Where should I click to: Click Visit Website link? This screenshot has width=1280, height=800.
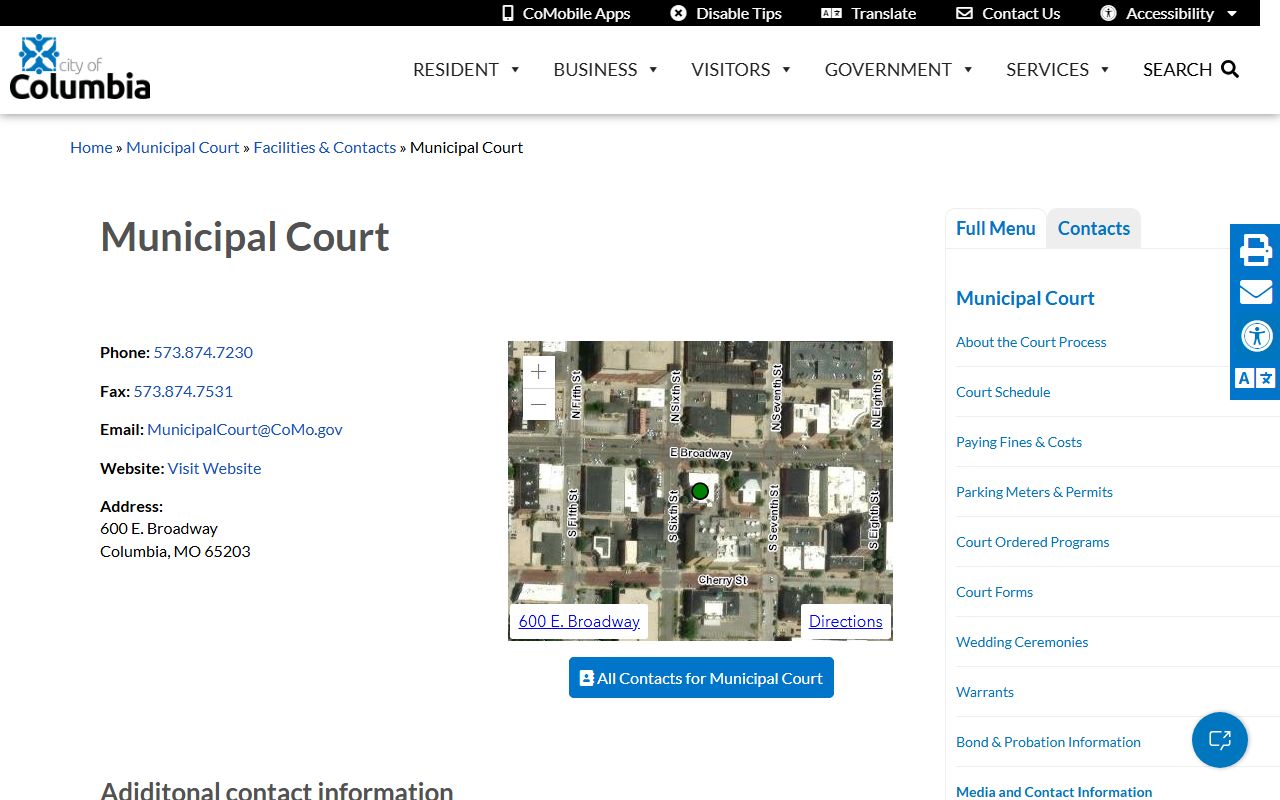[x=214, y=468]
